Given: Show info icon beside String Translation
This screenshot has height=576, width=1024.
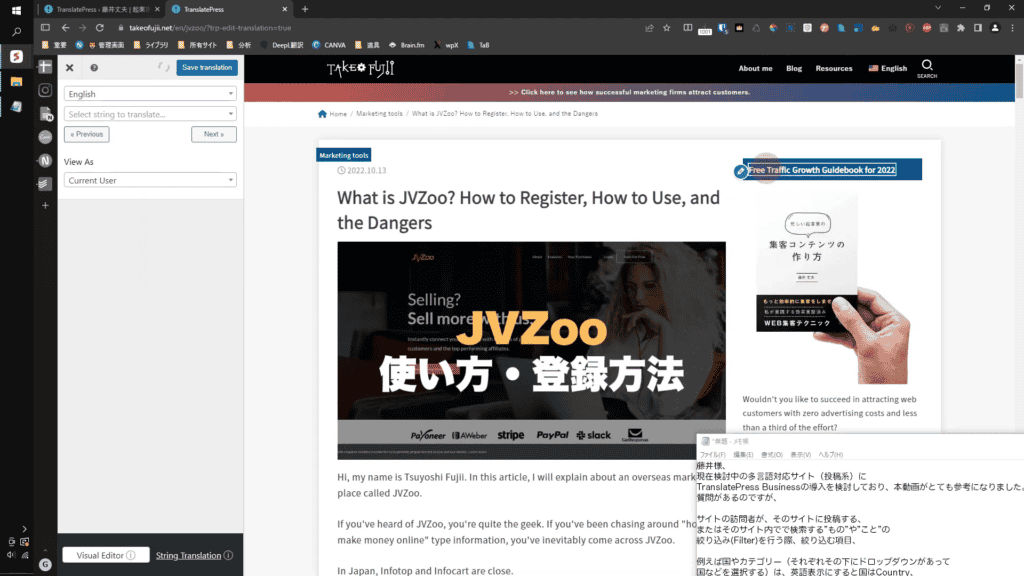Looking at the screenshot, I should coord(229,555).
